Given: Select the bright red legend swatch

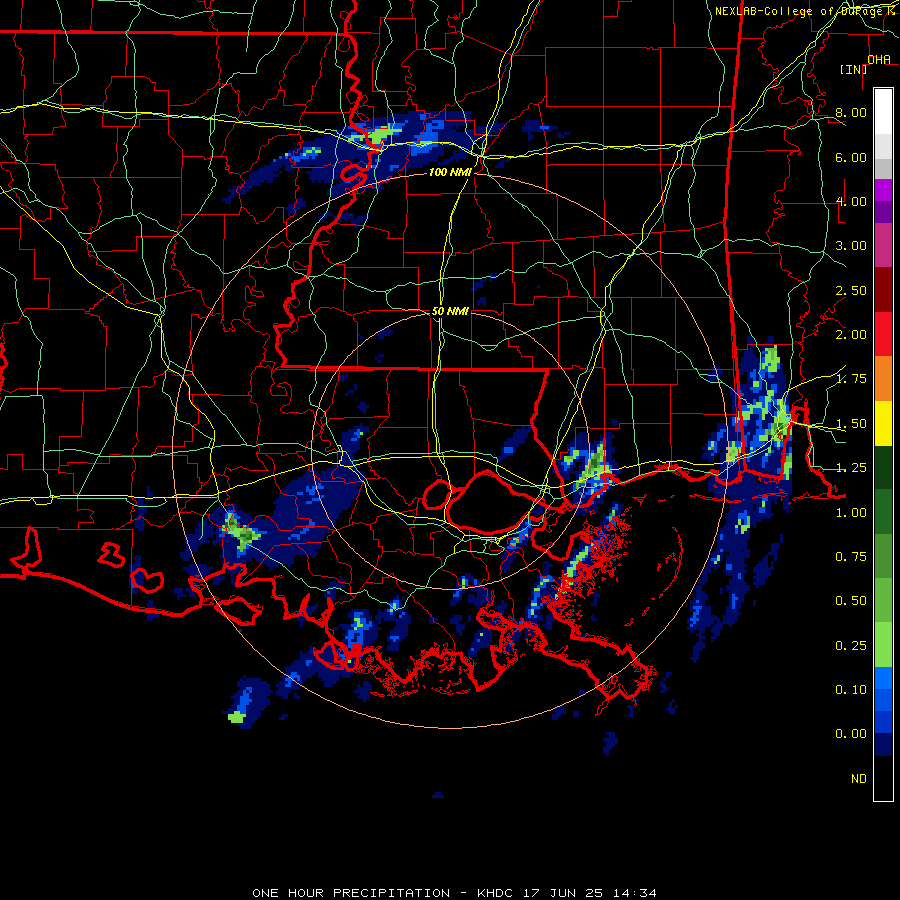Looking at the screenshot, I should click(x=883, y=334).
